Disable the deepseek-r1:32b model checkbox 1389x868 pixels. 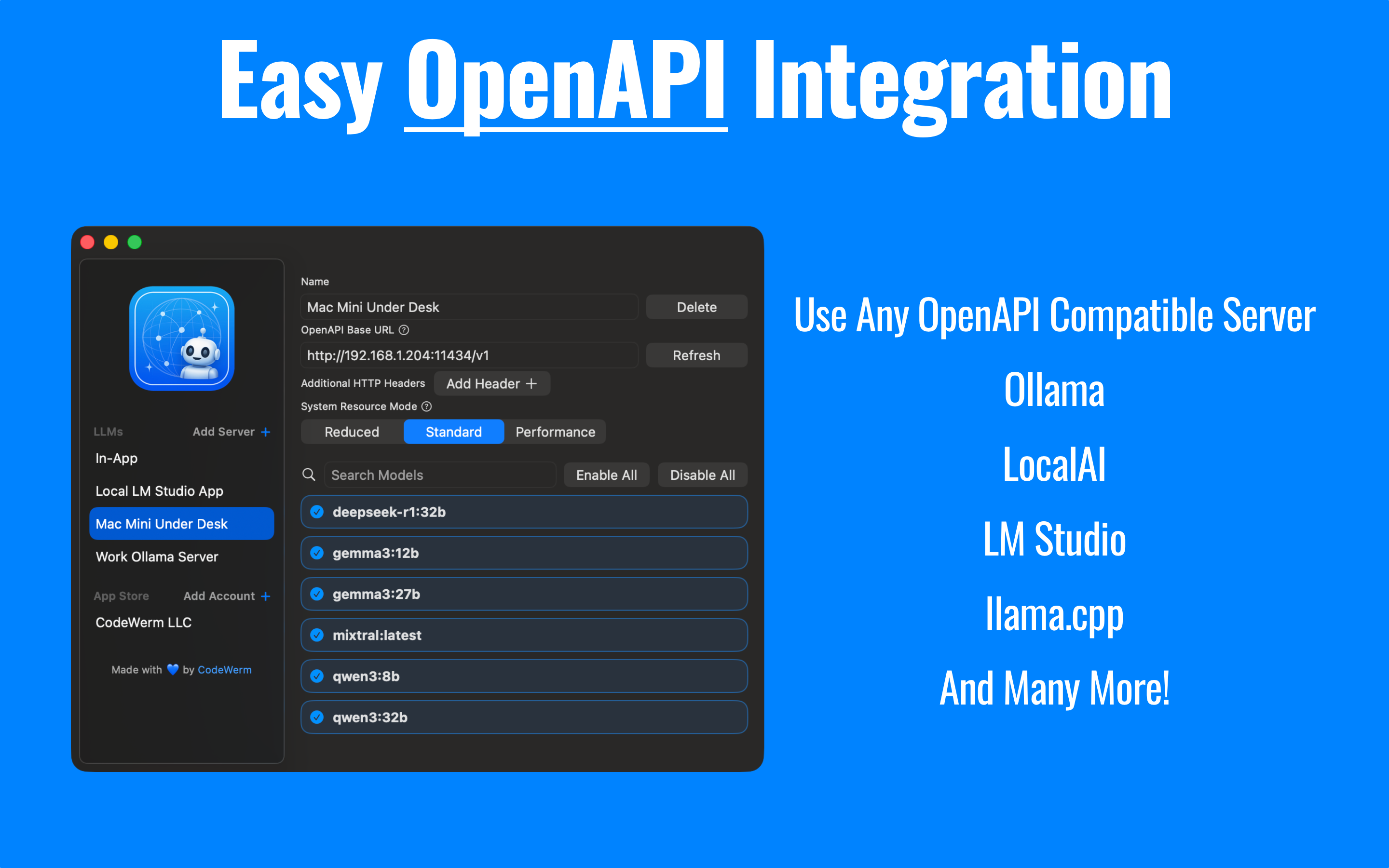click(317, 512)
